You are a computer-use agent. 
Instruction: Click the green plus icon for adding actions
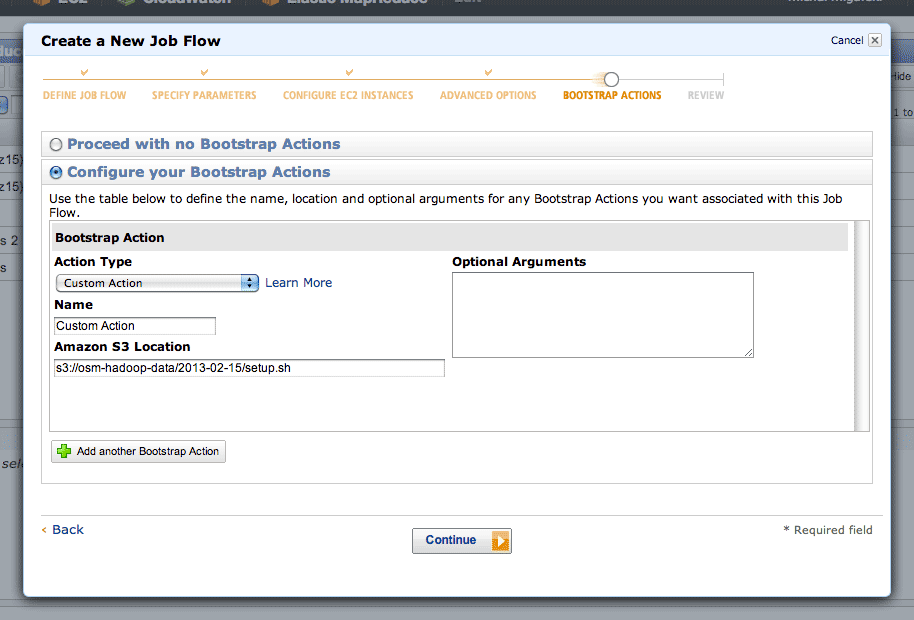(64, 451)
